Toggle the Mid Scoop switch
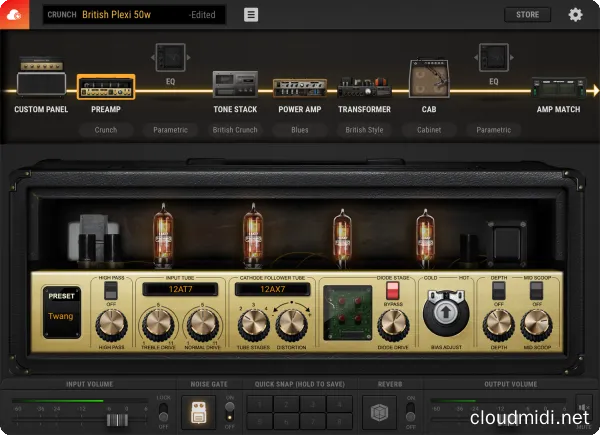Image resolution: width=600 pixels, height=435 pixels. point(535,290)
